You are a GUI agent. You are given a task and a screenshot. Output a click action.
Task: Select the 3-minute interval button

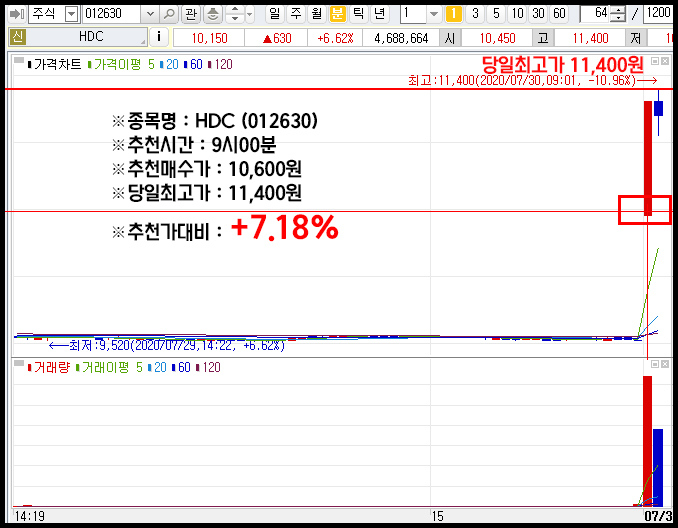click(475, 14)
